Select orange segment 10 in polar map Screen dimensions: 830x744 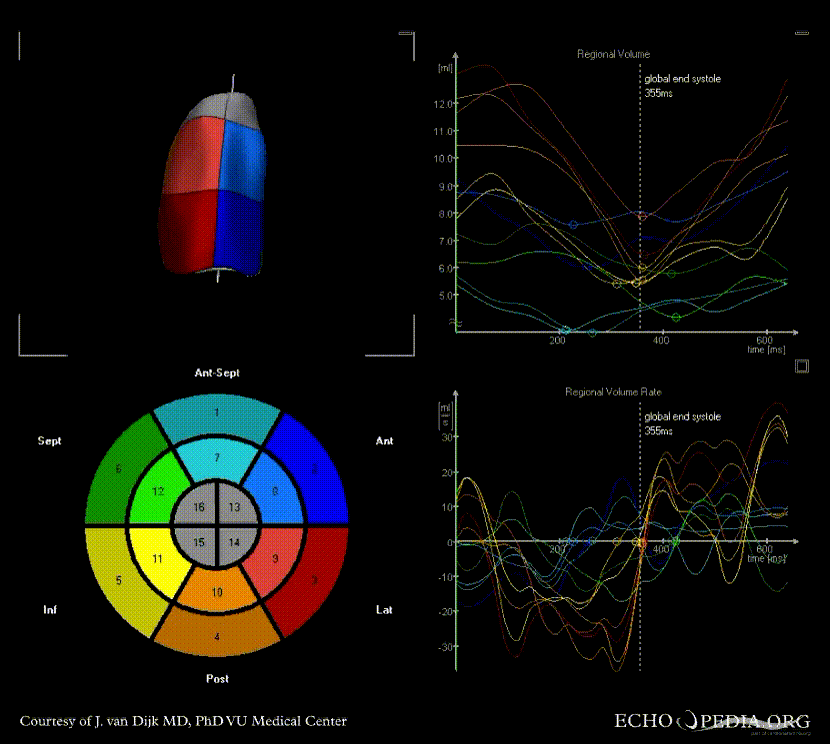point(216,592)
